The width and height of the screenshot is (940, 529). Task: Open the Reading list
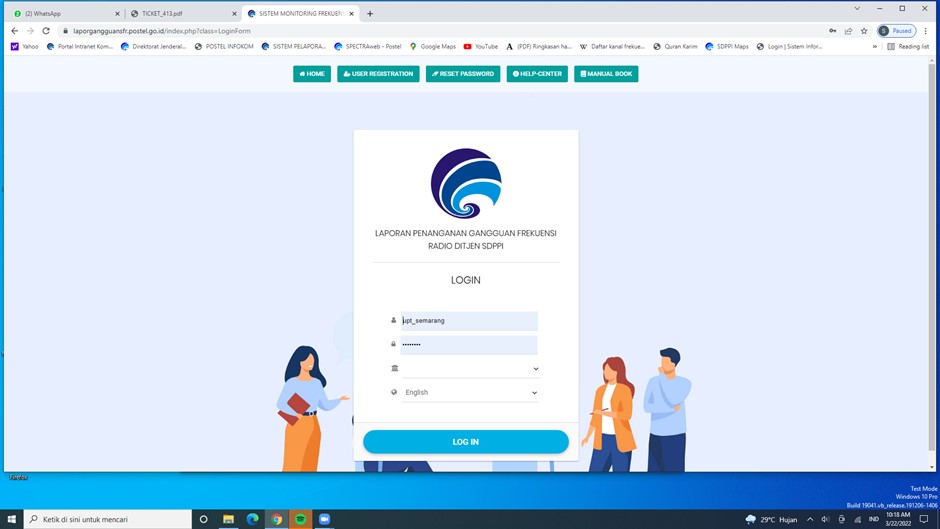pos(908,46)
